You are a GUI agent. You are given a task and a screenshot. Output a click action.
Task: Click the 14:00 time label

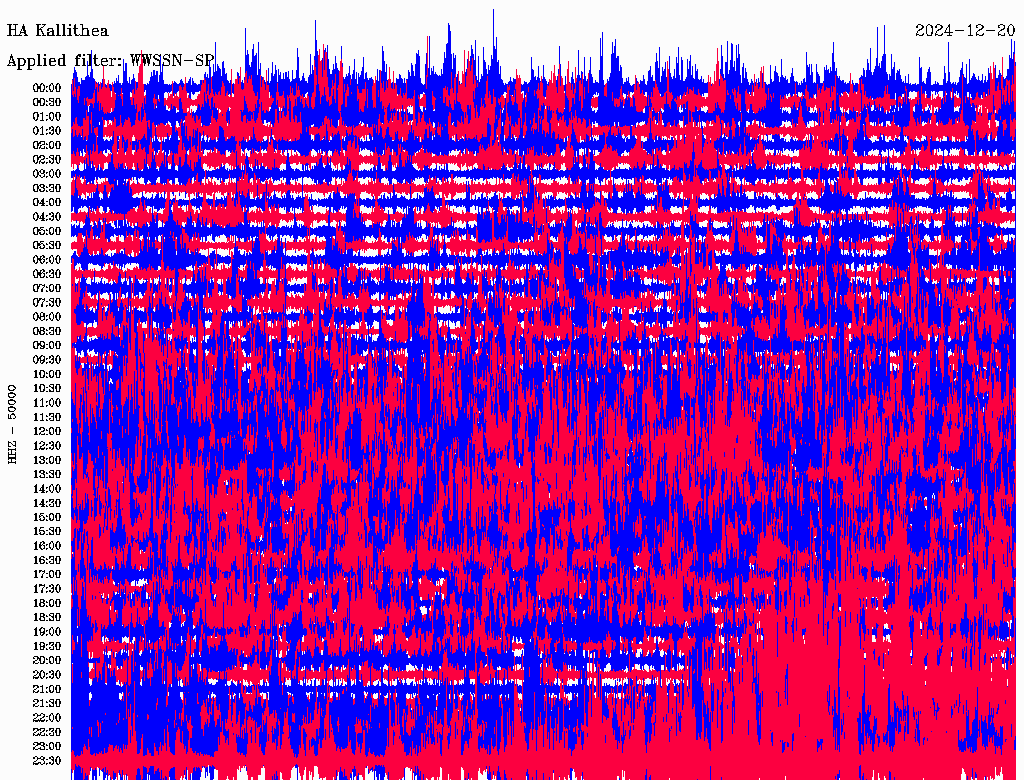(47, 489)
